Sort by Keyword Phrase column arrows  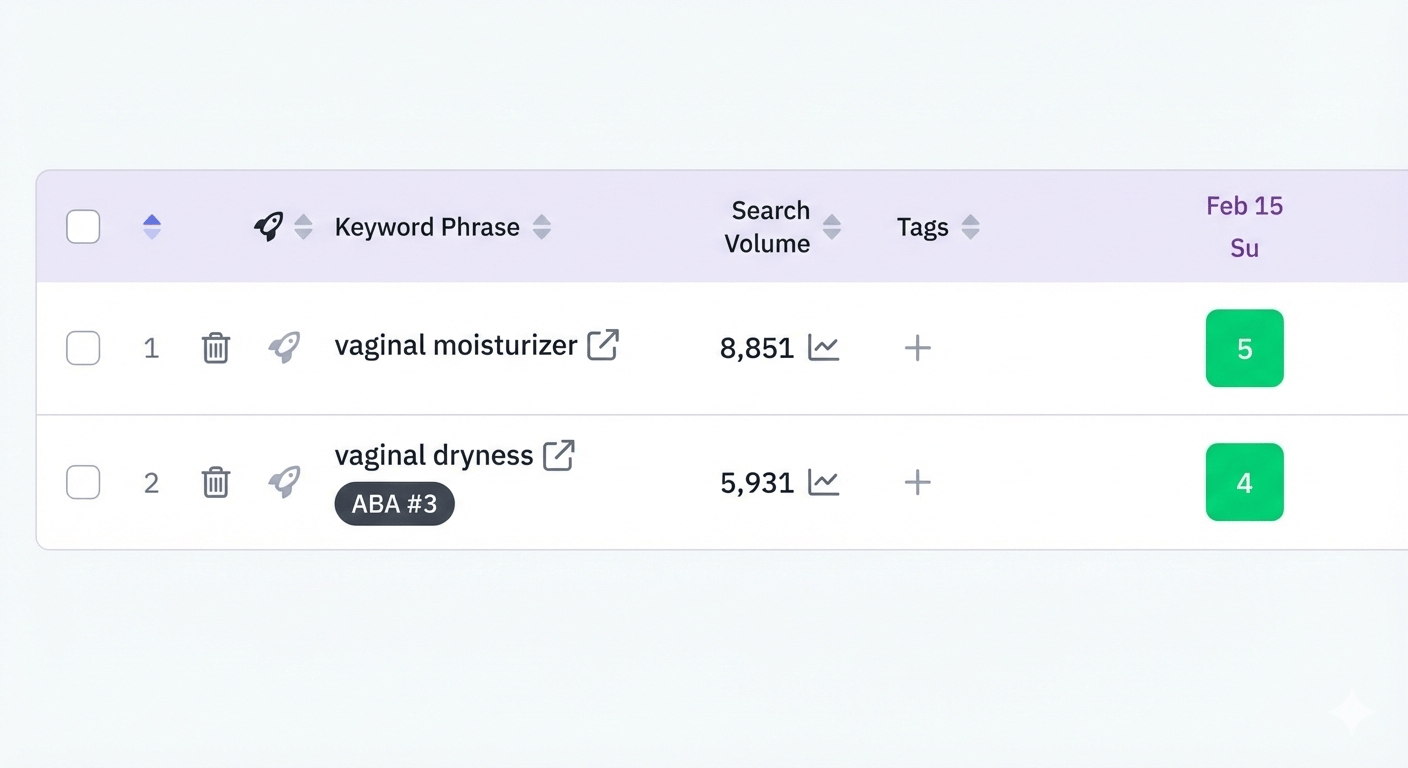(x=541, y=227)
